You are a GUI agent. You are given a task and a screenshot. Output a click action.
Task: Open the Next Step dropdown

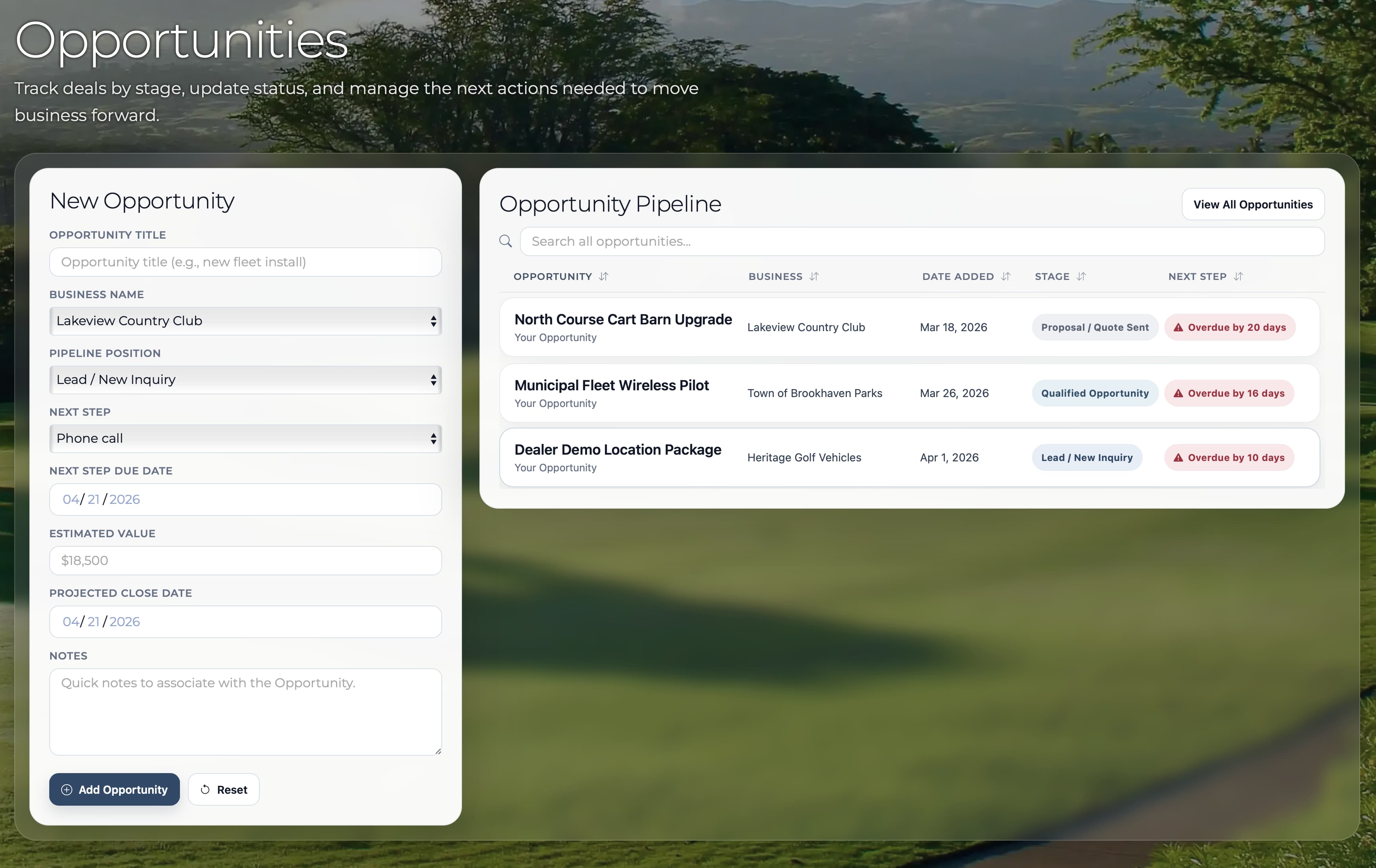tap(245, 439)
